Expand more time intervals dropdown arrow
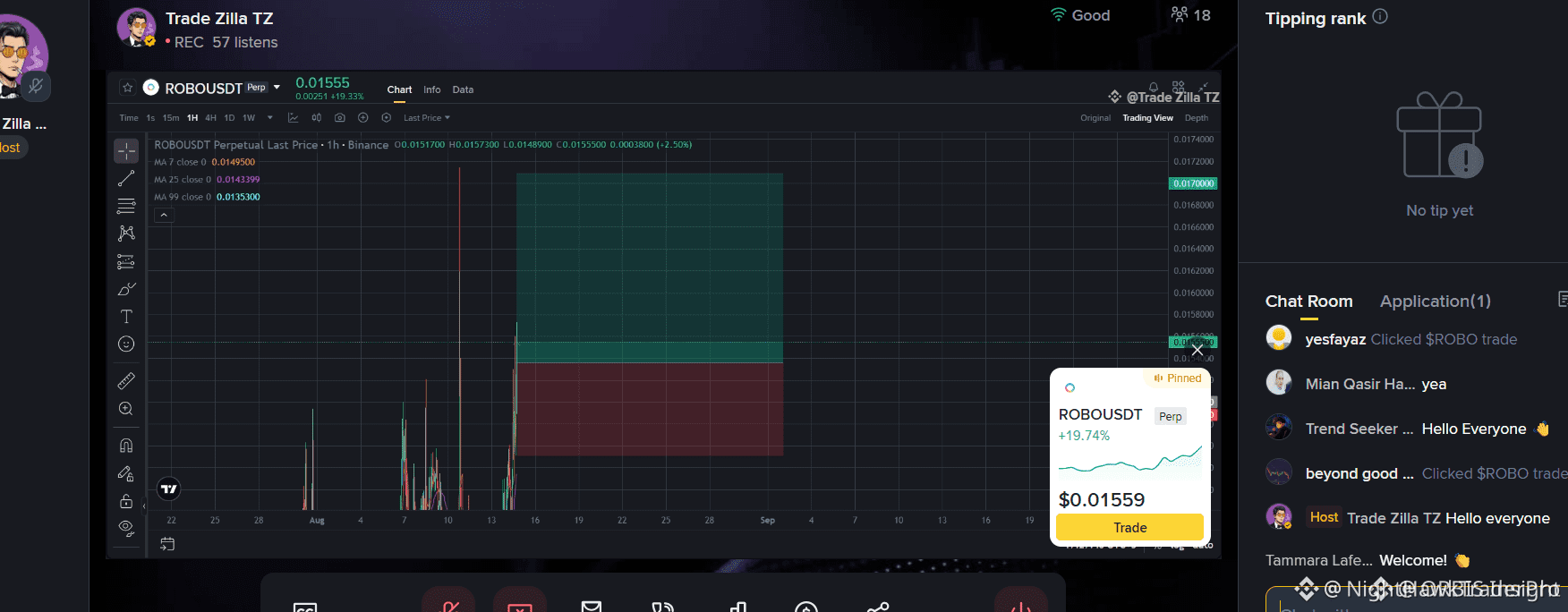This screenshot has width=1568, height=612. 269,117
